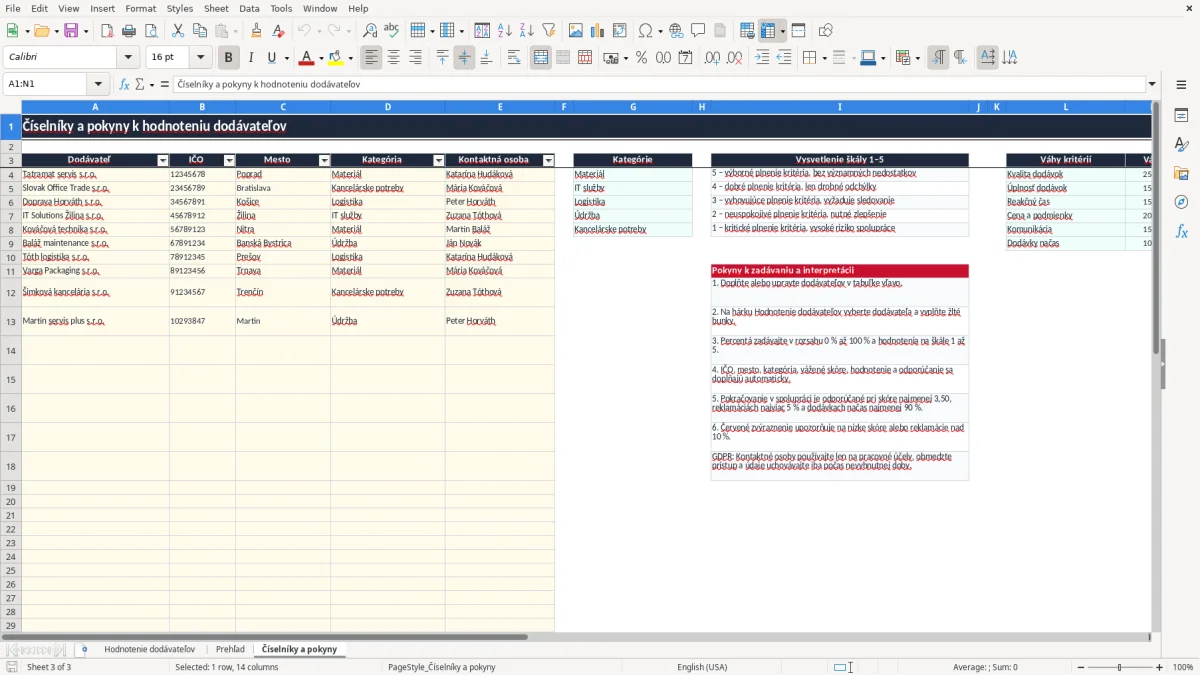Open the Kontaktná osoba filter dropdown
1200x675 pixels.
click(x=548, y=160)
